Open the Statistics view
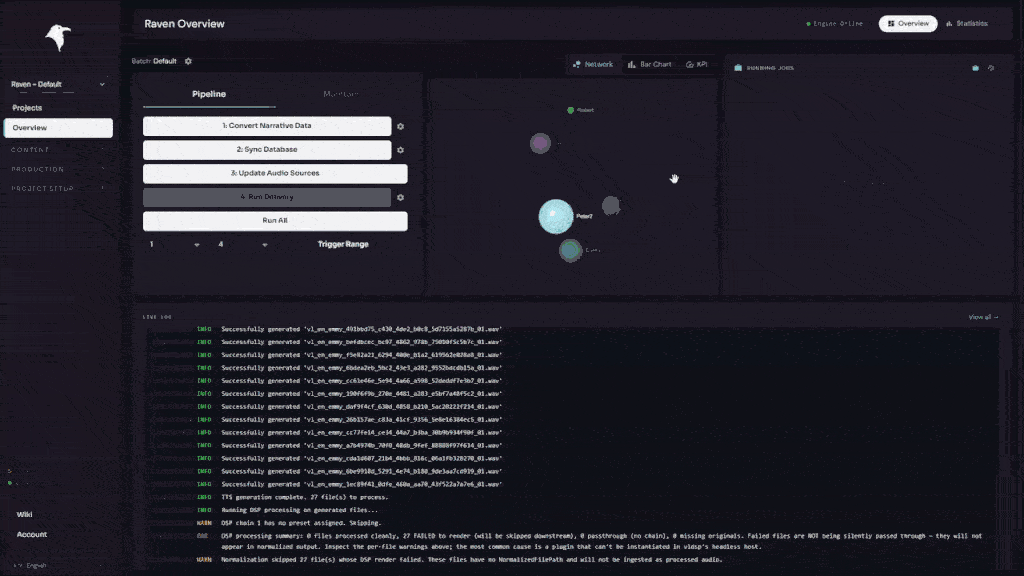This screenshot has width=1024, height=576. click(967, 24)
